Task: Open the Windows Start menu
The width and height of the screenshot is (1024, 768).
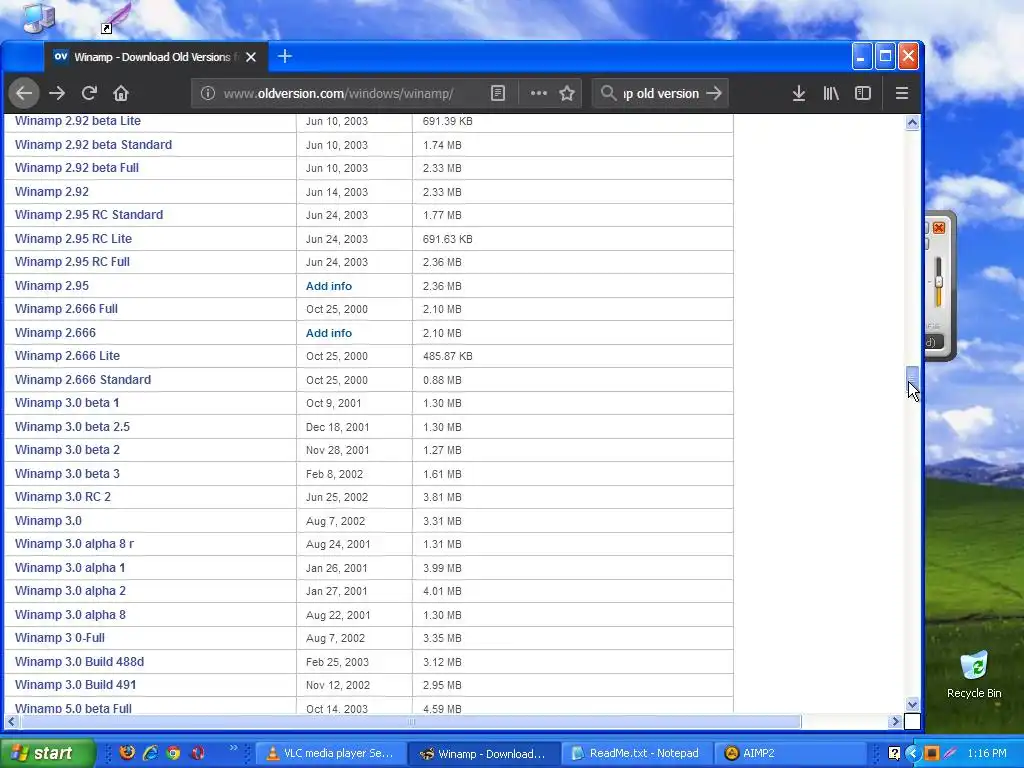Action: 47,753
